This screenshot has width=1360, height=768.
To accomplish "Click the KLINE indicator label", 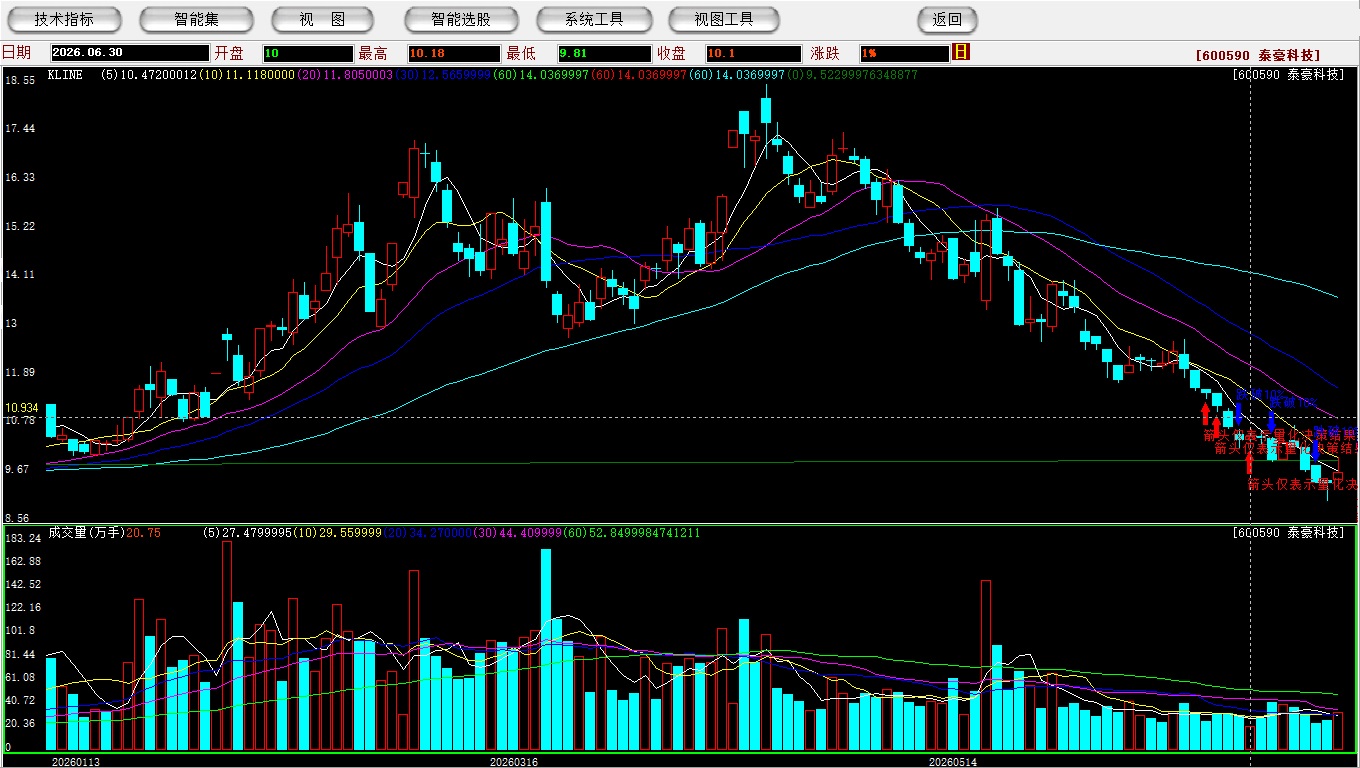I will (65, 74).
